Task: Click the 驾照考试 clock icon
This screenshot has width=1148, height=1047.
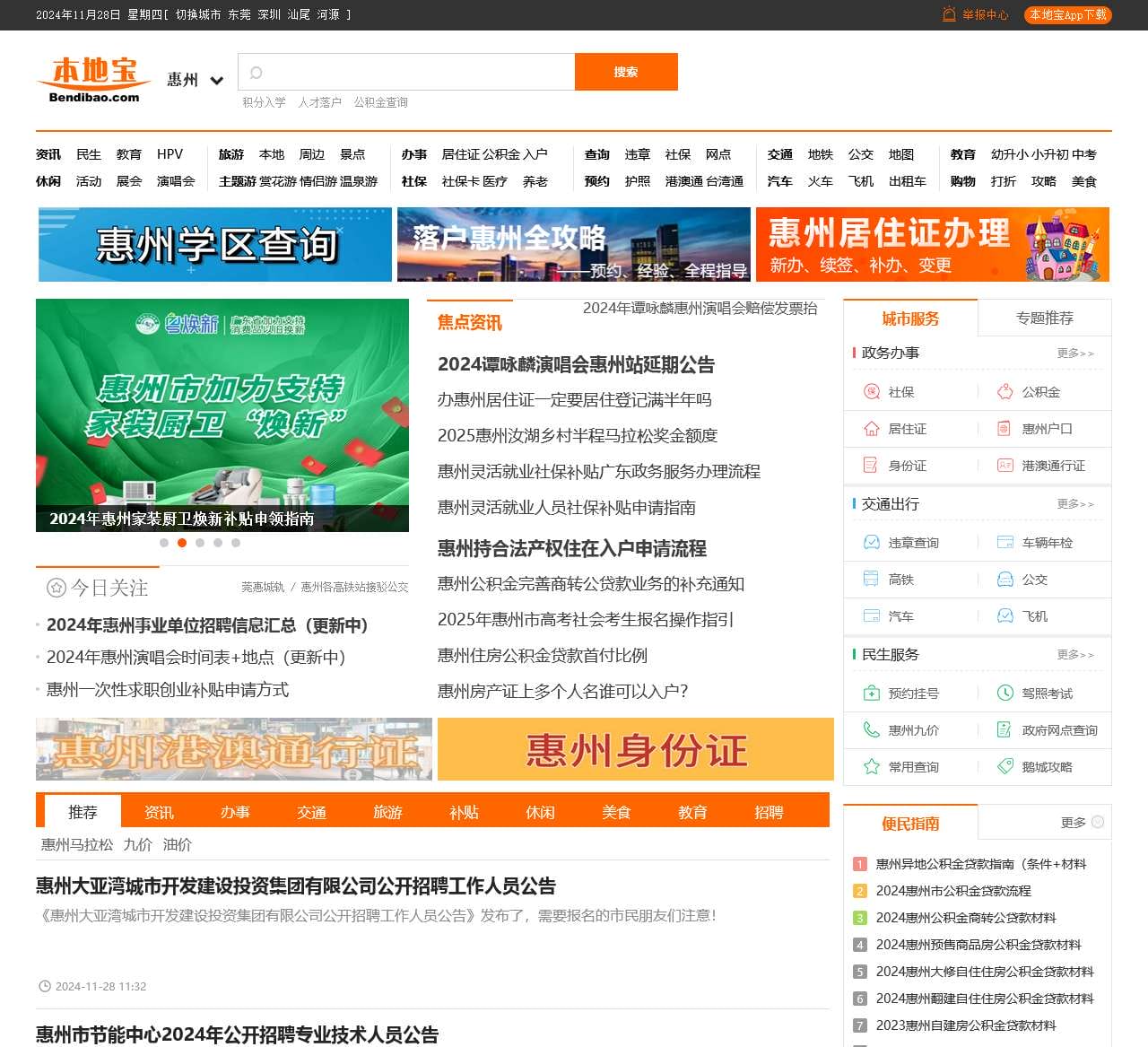Action: [x=1004, y=693]
